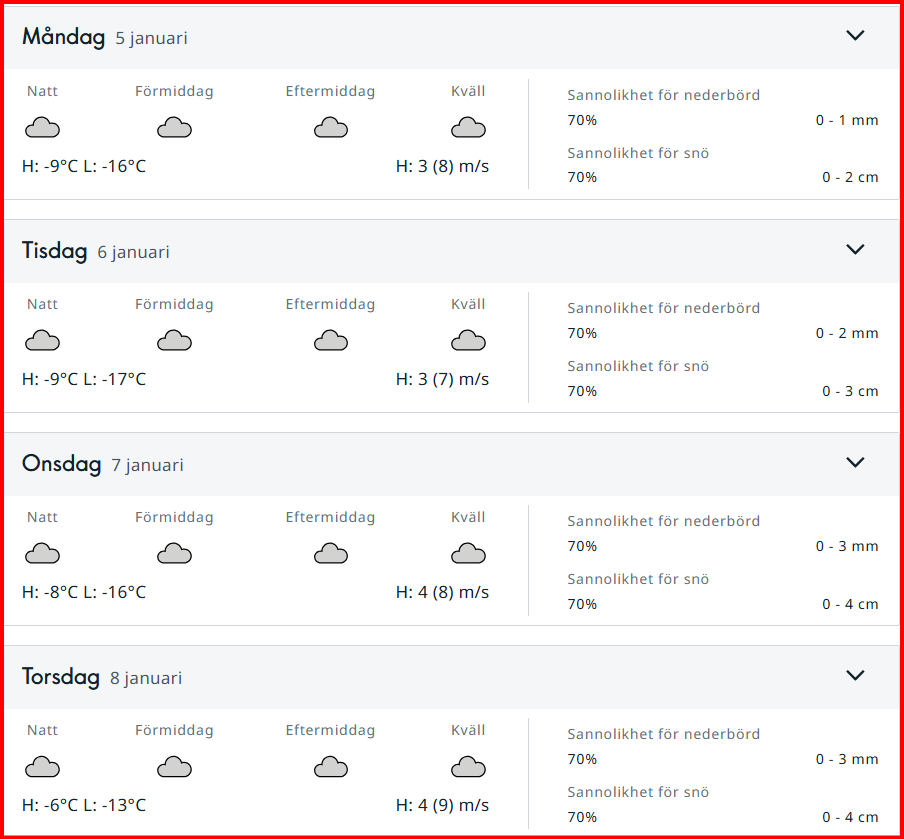This screenshot has height=839, width=904.
Task: Click Tisdag snow amount 0 - 3 cm
Action: click(850, 392)
